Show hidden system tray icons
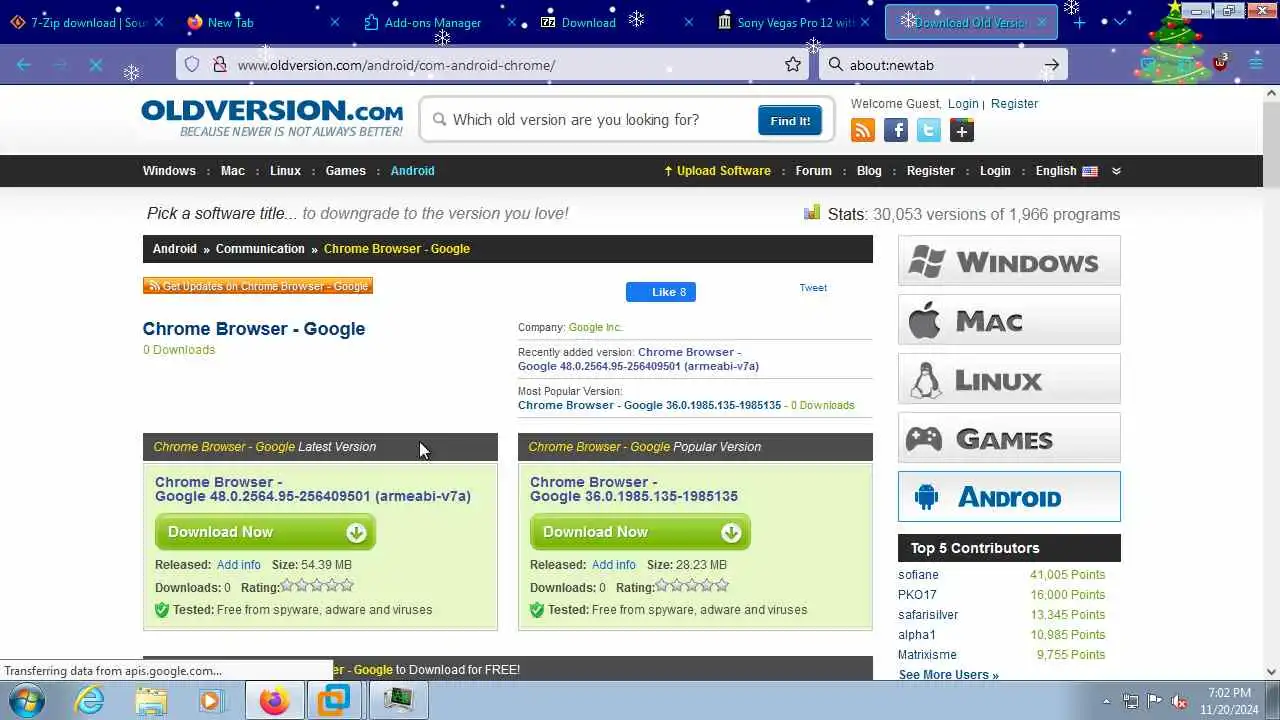Image resolution: width=1280 pixels, height=720 pixels. (x=1106, y=701)
